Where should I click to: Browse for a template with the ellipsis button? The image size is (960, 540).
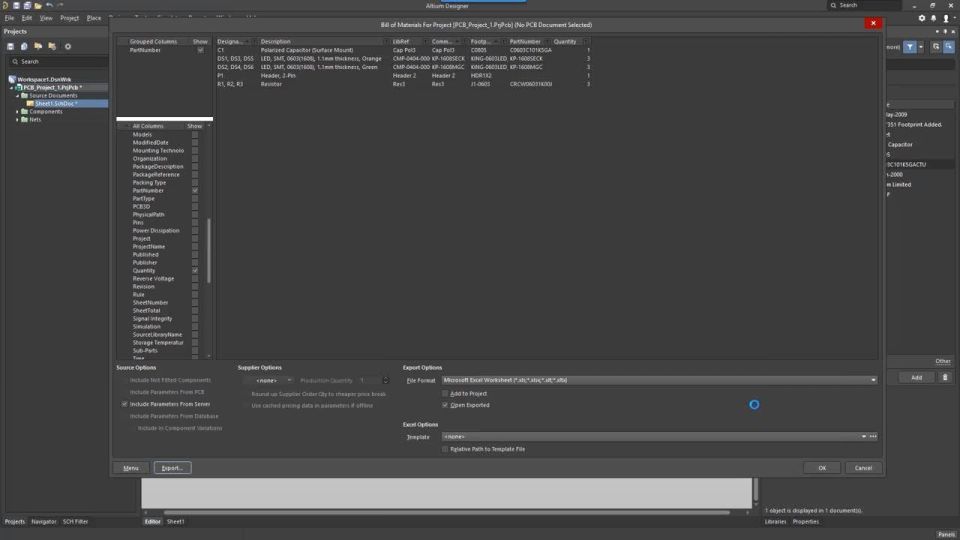873,437
